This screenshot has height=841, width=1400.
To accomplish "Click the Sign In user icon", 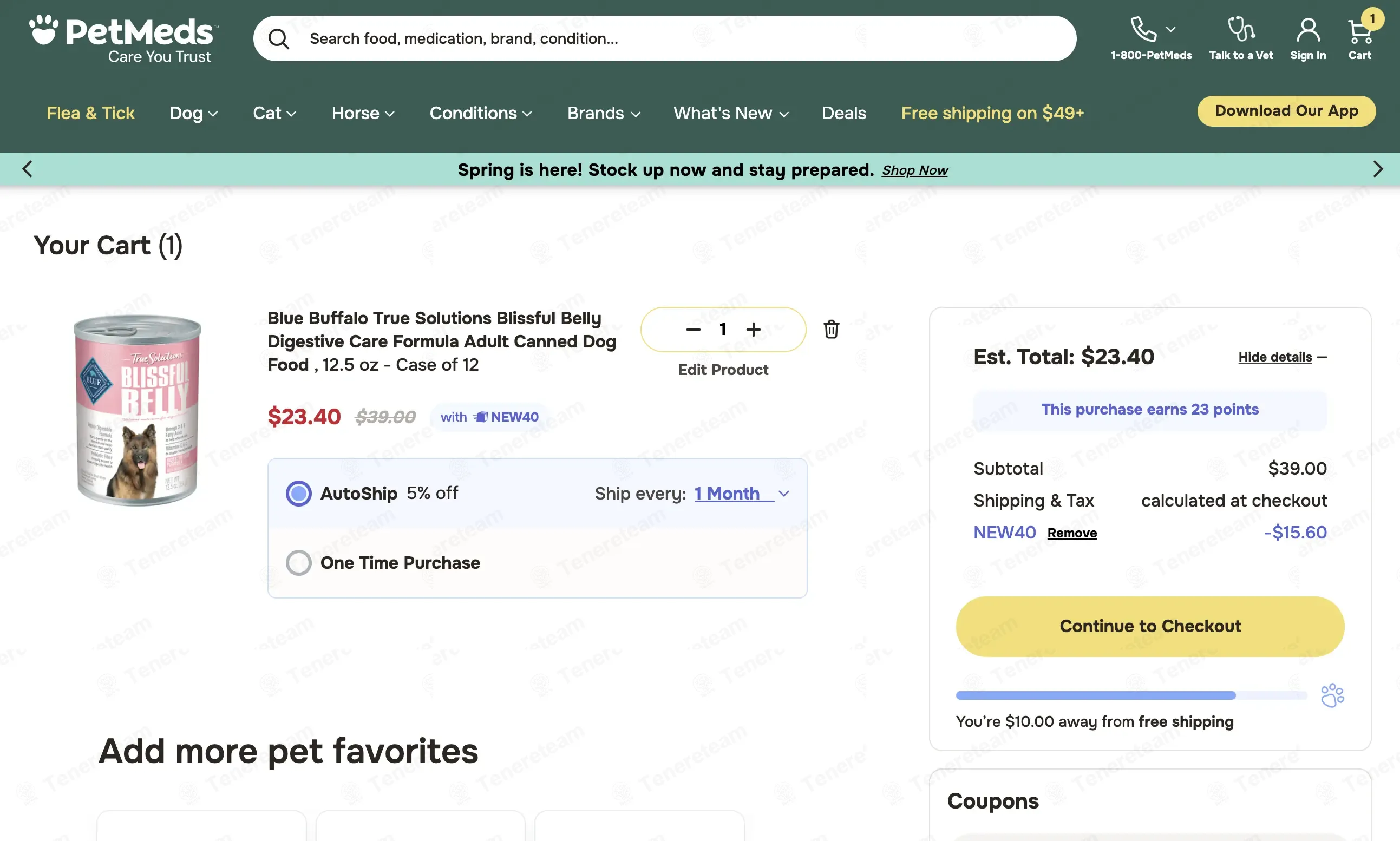I will click(x=1307, y=30).
